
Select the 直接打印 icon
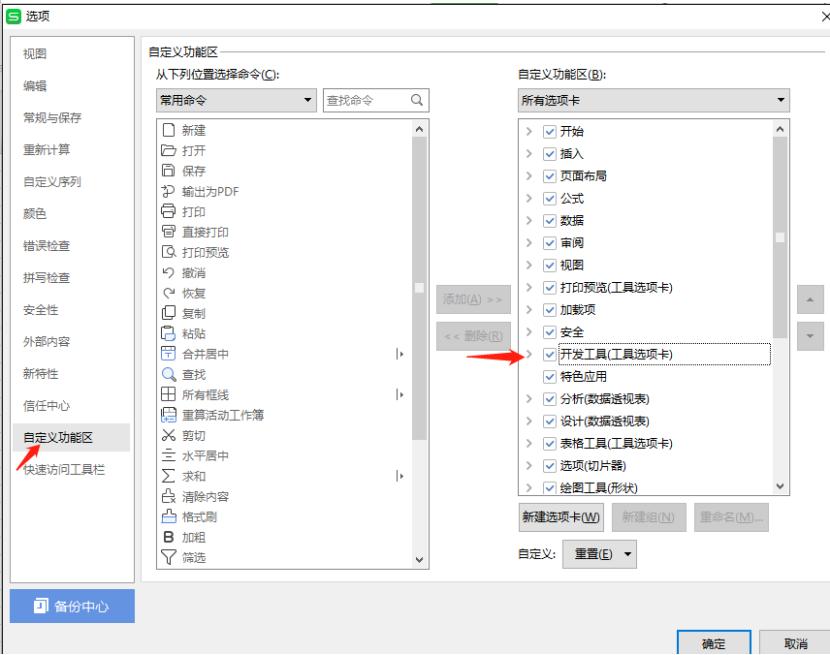pos(168,231)
